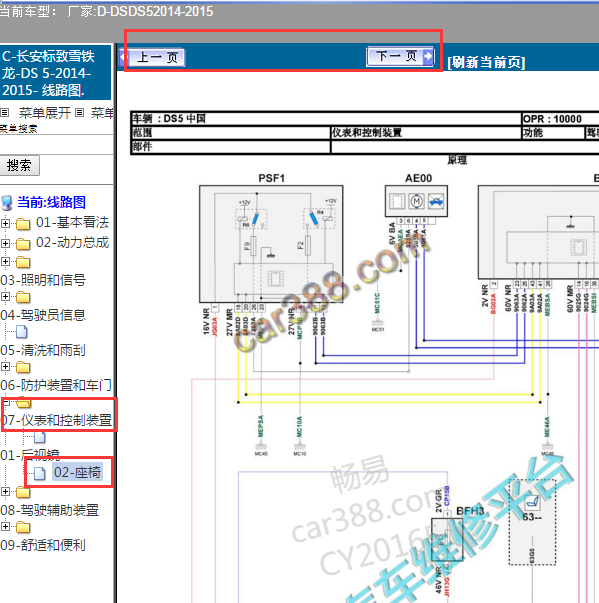Expand the 03-照明和信号 folder node
Screen dimensions: 599x603
(x=5, y=262)
